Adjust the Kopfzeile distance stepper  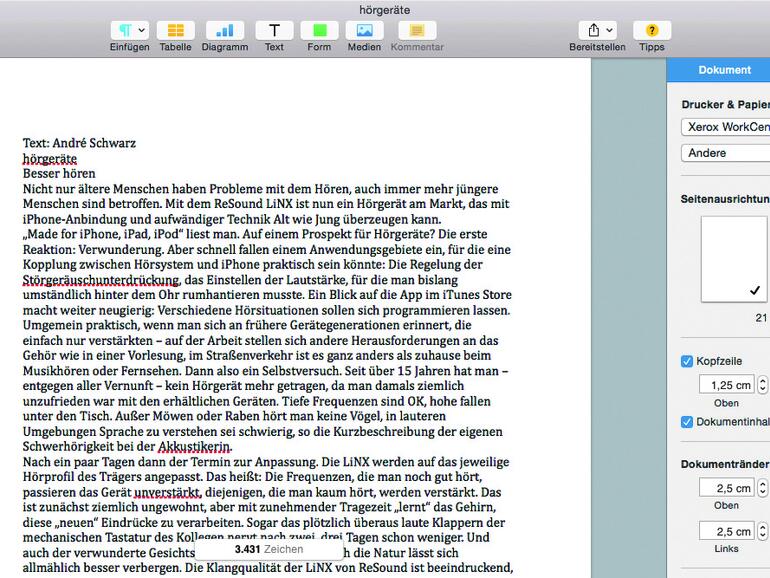coord(762,385)
